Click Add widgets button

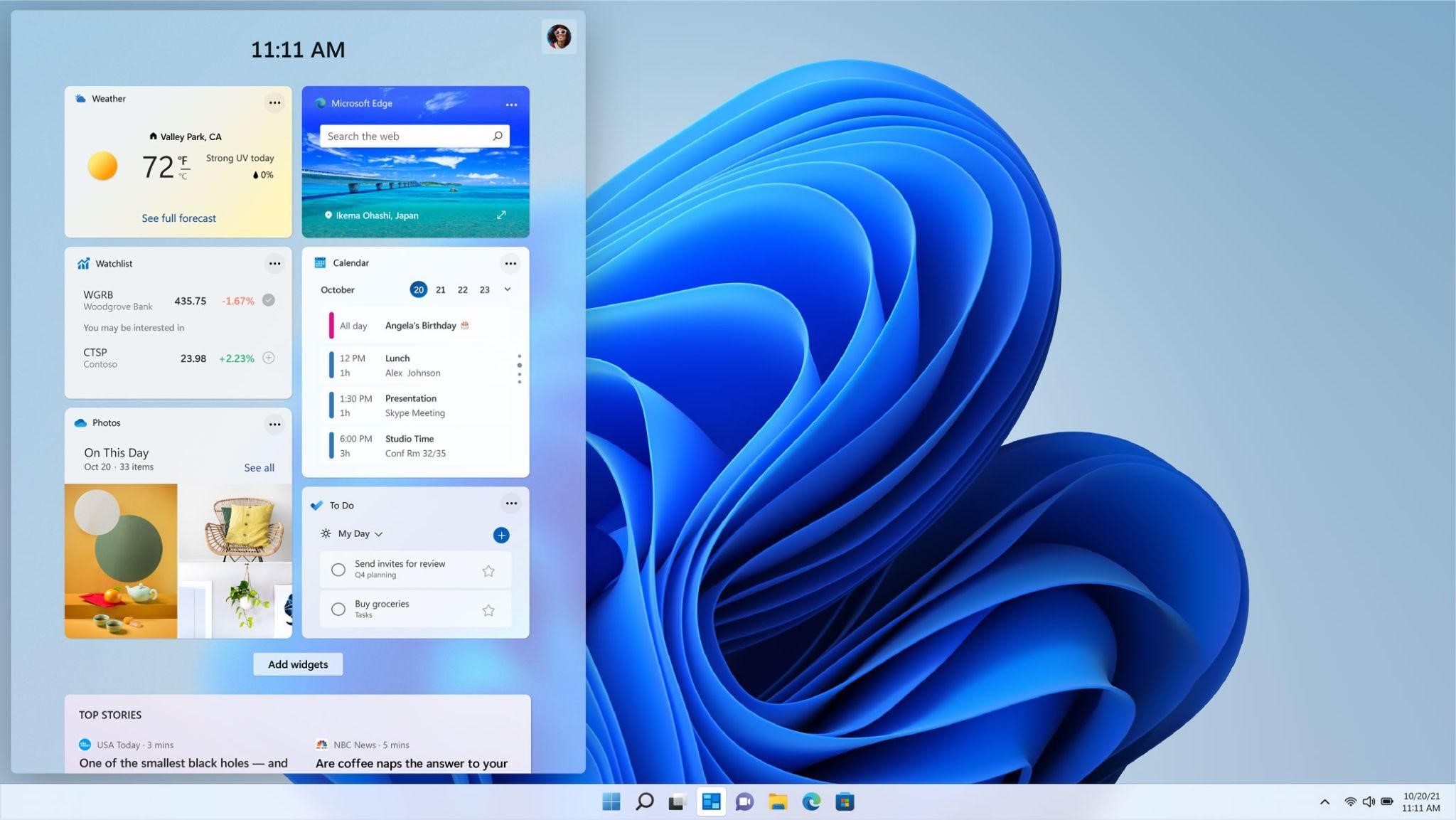pos(297,663)
